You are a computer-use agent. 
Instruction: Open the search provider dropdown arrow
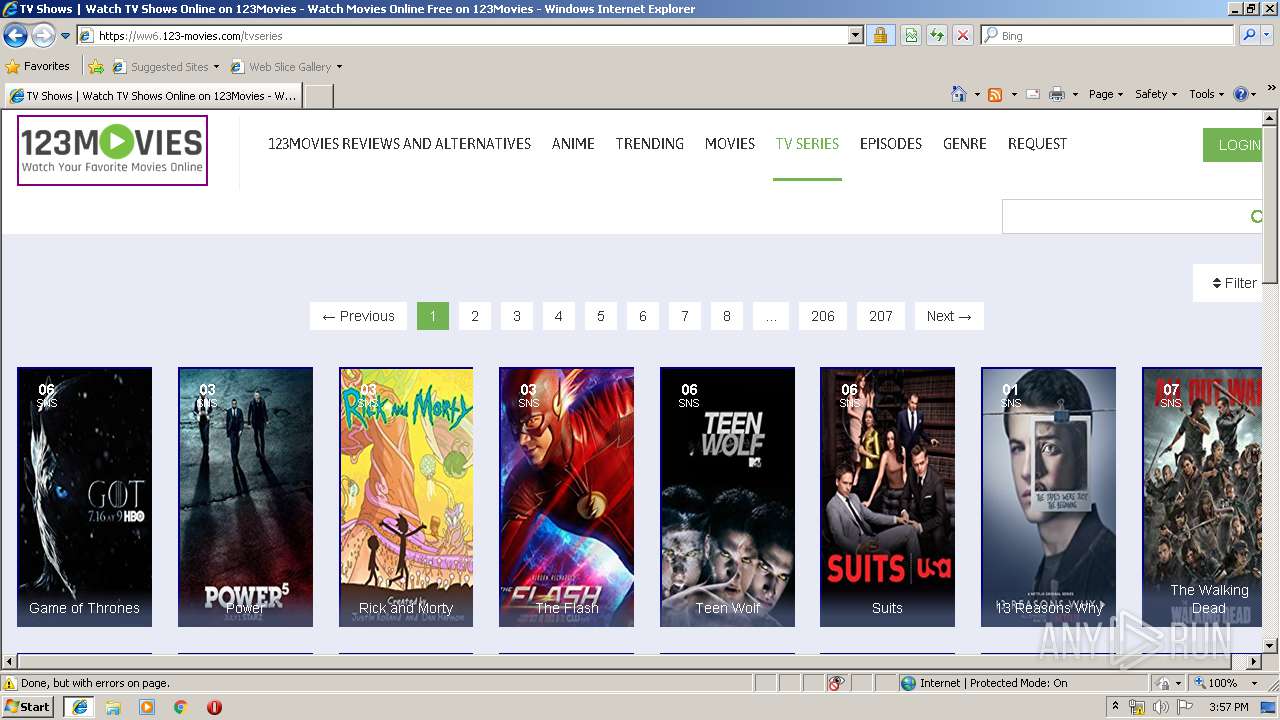pos(1268,36)
